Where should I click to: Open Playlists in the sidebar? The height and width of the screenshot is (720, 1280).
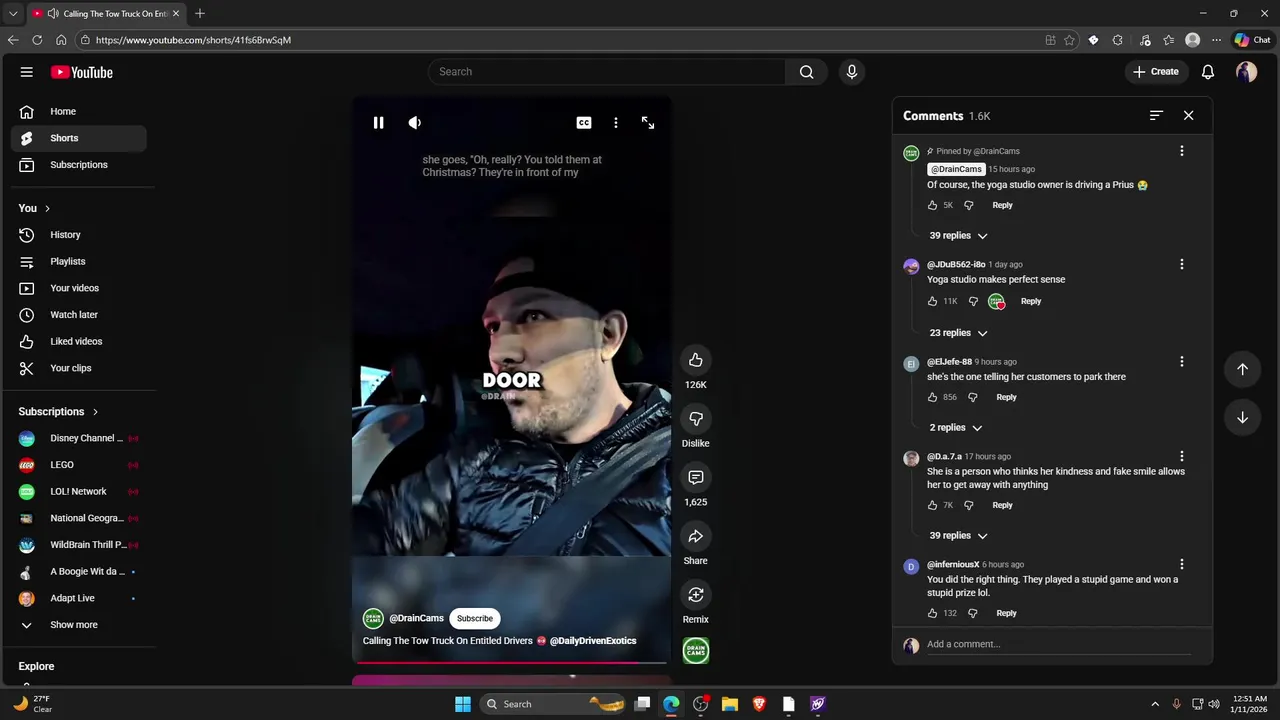coord(79,261)
